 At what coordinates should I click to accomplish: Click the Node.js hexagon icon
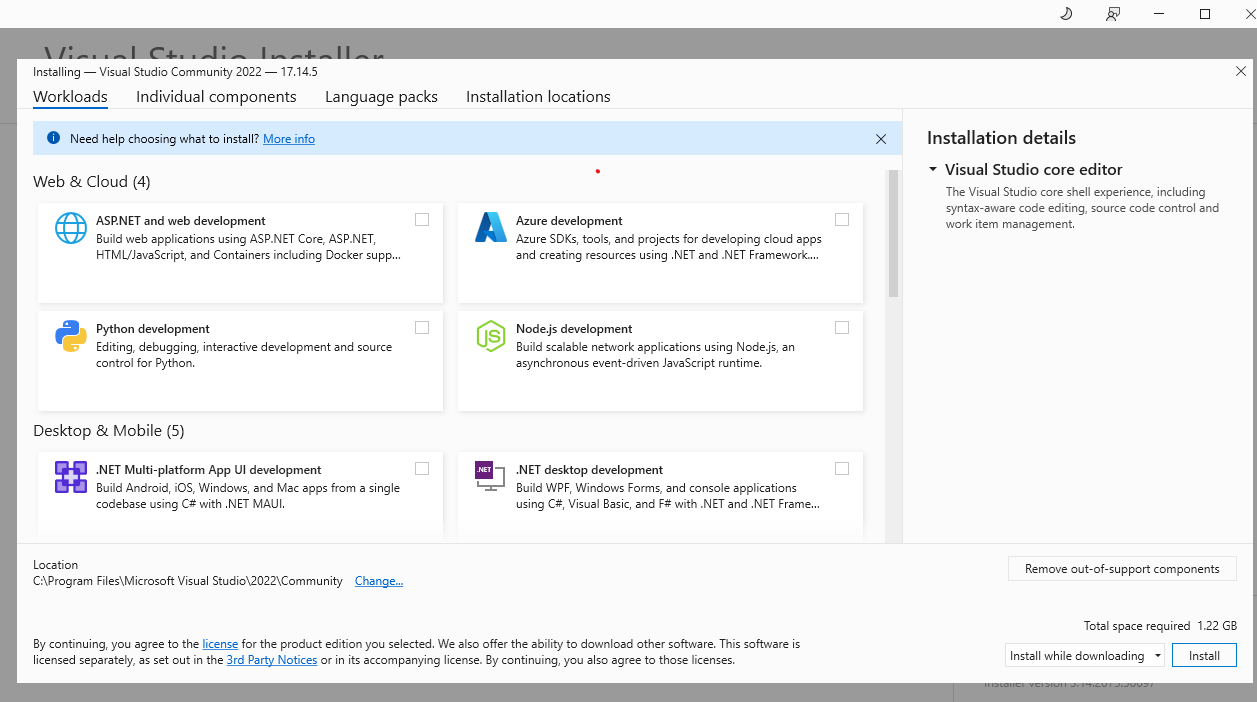pyautogui.click(x=491, y=337)
